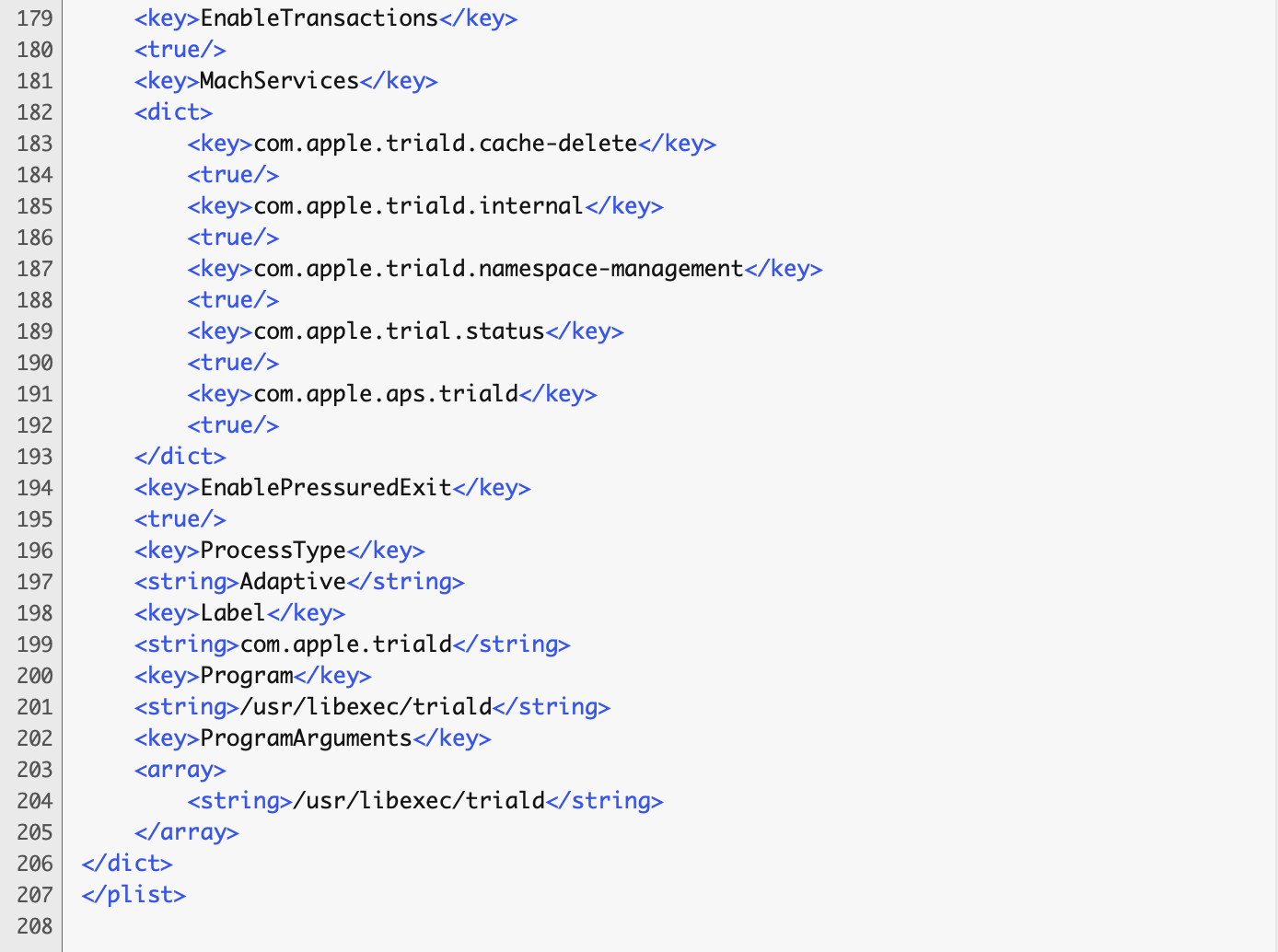Click line number 194 in the gutter

pos(35,488)
